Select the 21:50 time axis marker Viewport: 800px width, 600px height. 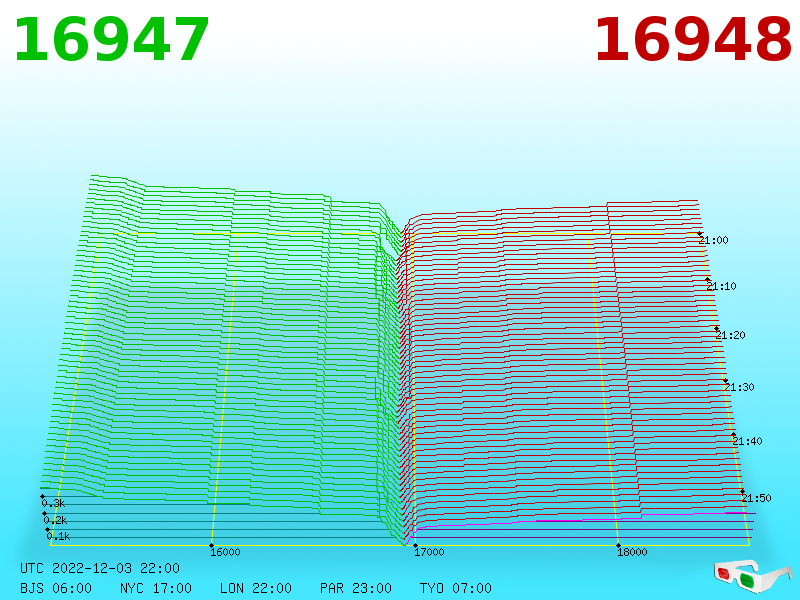(x=757, y=498)
